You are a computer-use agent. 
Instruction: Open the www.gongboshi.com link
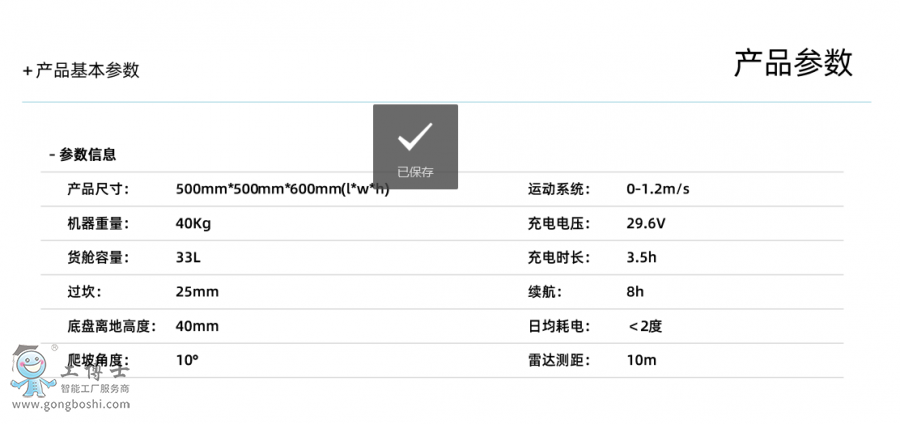point(70,405)
